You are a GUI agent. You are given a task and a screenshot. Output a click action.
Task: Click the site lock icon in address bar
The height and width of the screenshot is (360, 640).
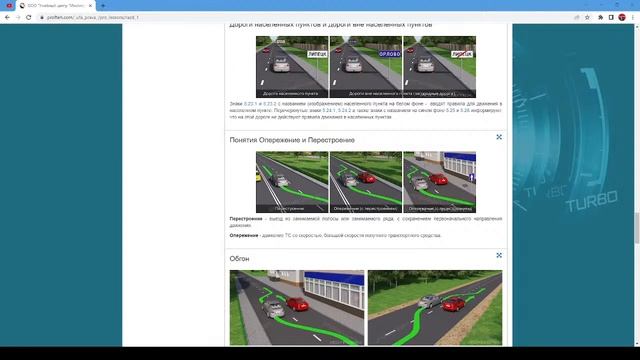coord(42,18)
